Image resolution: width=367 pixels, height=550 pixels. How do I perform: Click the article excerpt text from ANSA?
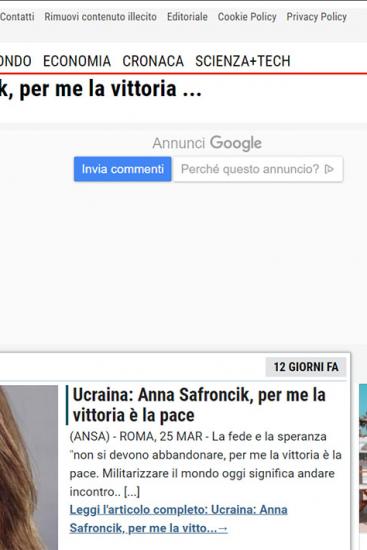(x=205, y=464)
